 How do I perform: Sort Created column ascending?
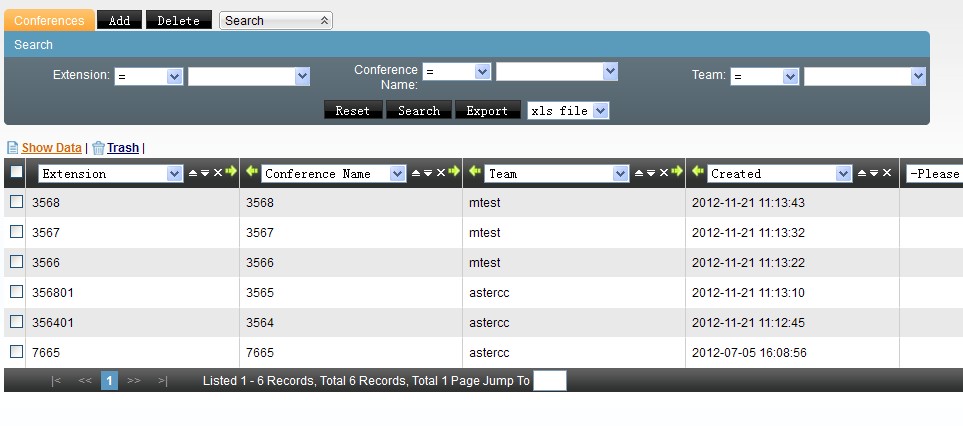pos(861,173)
